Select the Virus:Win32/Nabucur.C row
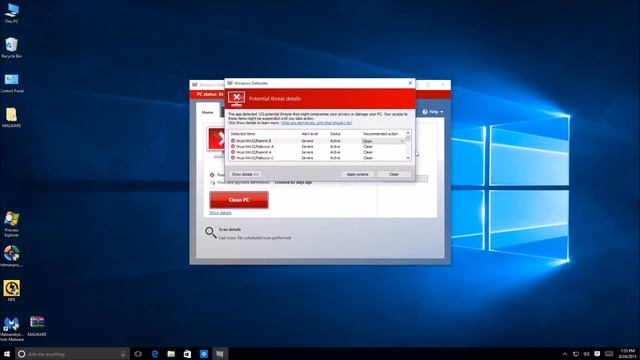Image resolution: width=640 pixels, height=360 pixels. pyautogui.click(x=318, y=158)
